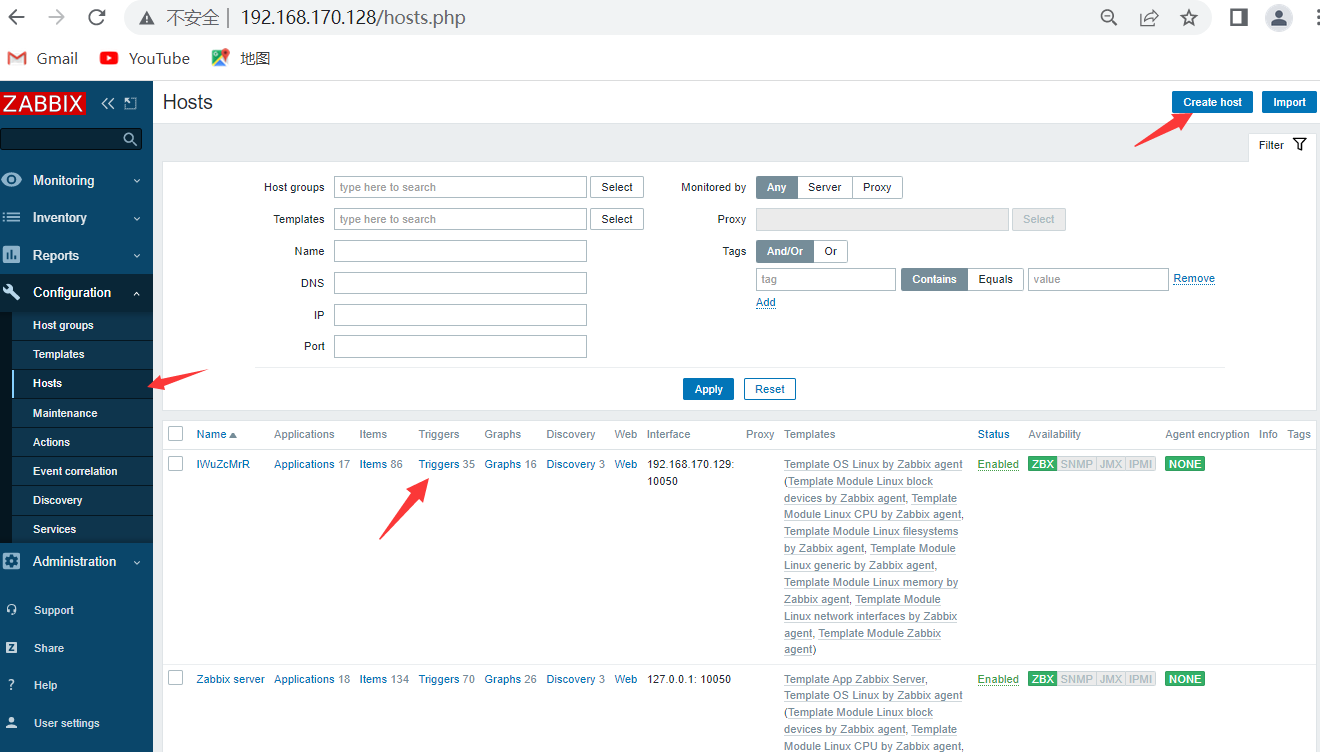Viewport: 1320px width, 752px height.
Task: Click the Filter funnel icon
Action: [x=1300, y=144]
